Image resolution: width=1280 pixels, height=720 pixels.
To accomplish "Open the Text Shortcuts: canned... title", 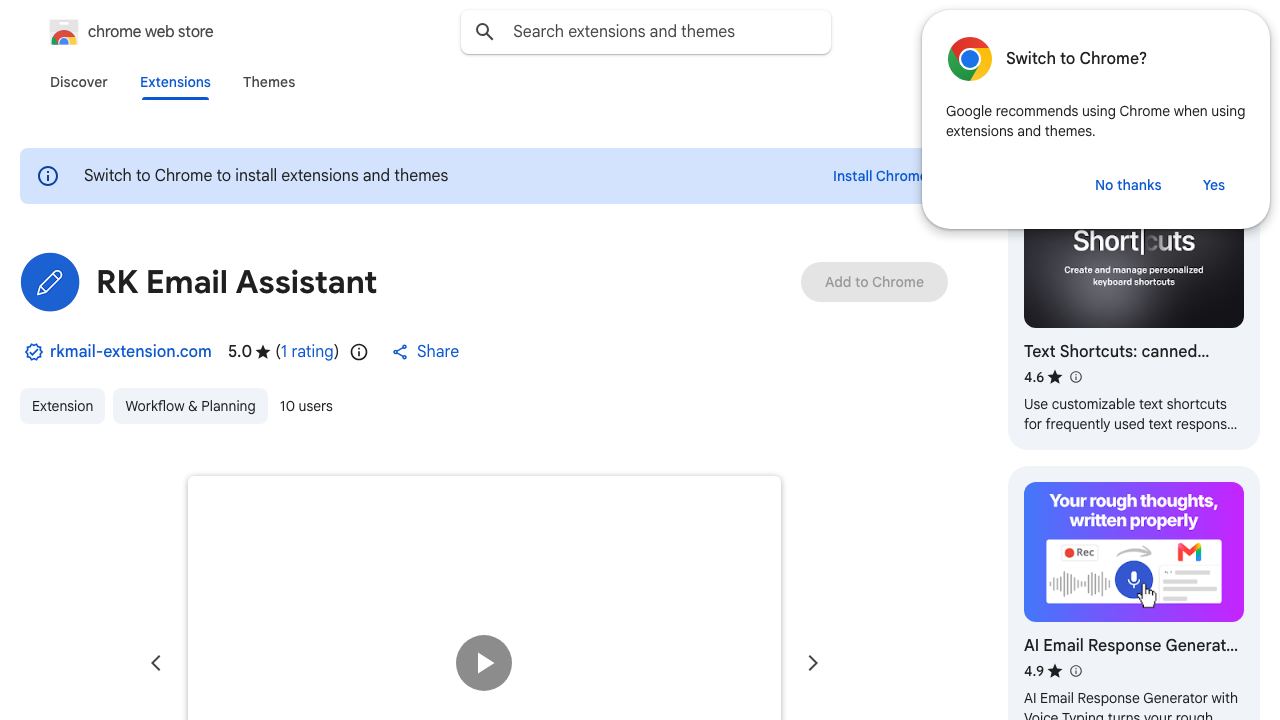I will 1117,352.
